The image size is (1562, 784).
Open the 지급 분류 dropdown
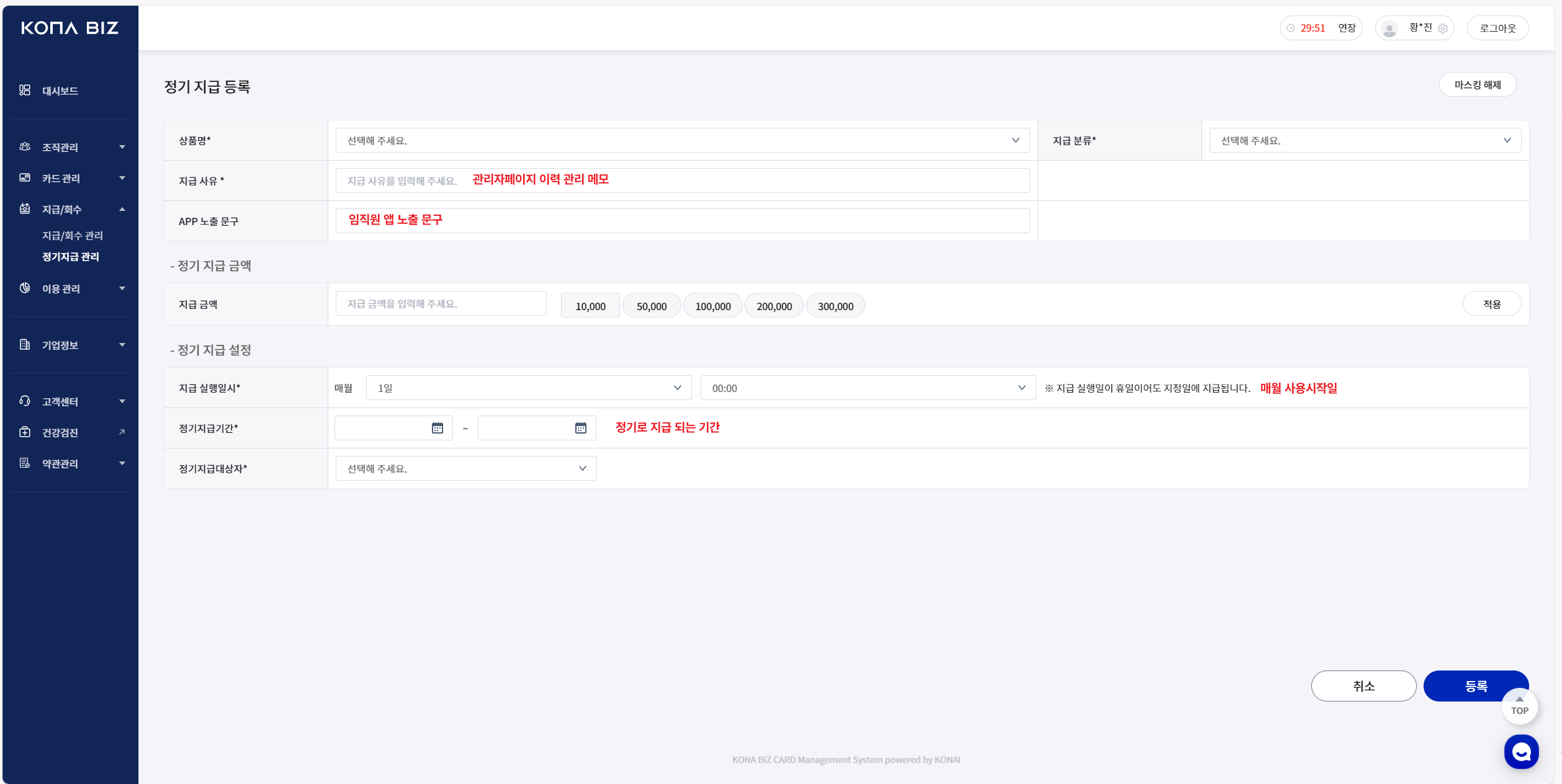point(1365,141)
